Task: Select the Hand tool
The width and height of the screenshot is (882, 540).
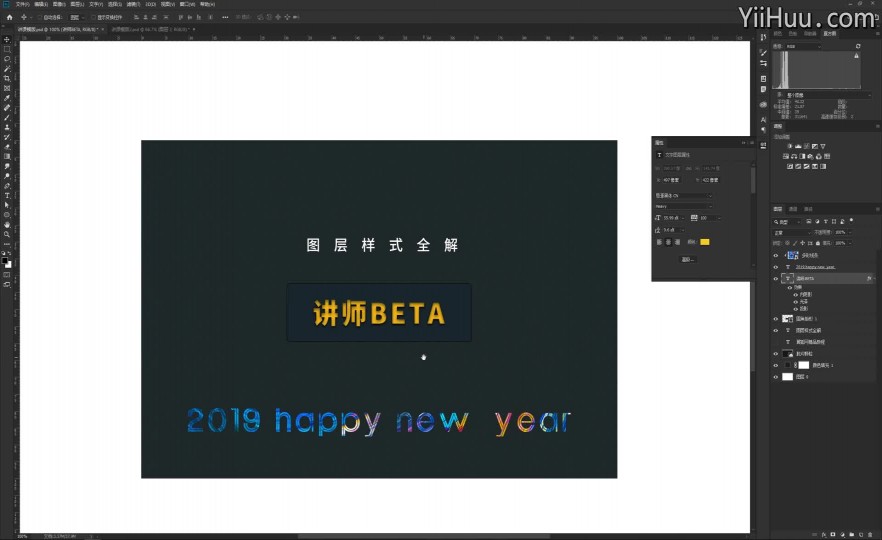Action: click(7, 224)
